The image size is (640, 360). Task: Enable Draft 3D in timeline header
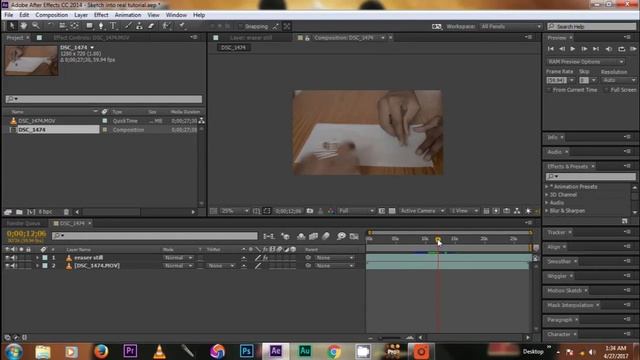click(285, 236)
